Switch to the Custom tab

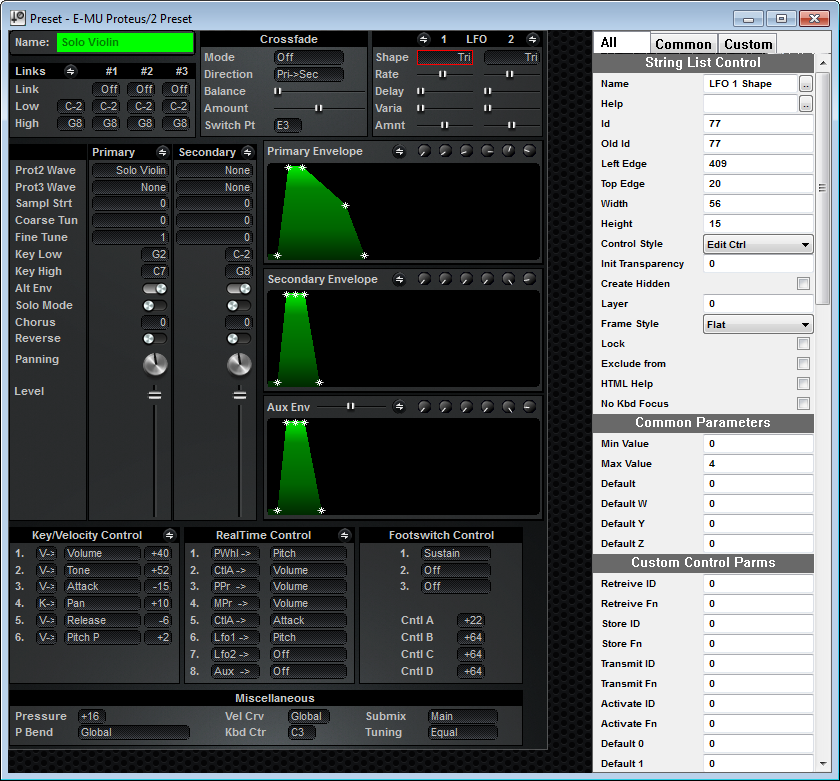[748, 44]
